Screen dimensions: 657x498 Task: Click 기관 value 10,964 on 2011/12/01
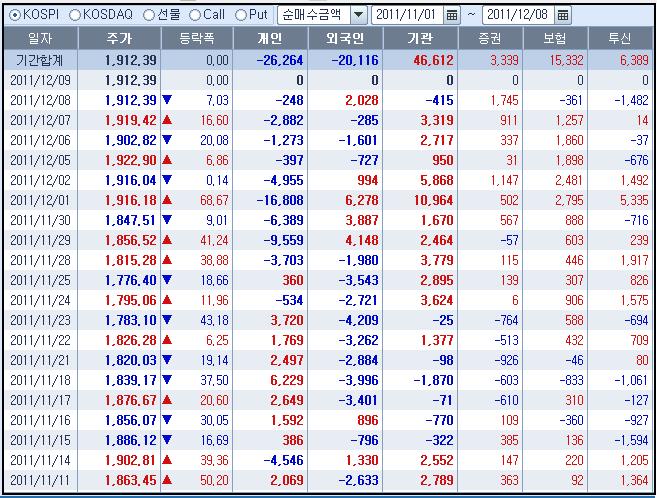[434, 201]
